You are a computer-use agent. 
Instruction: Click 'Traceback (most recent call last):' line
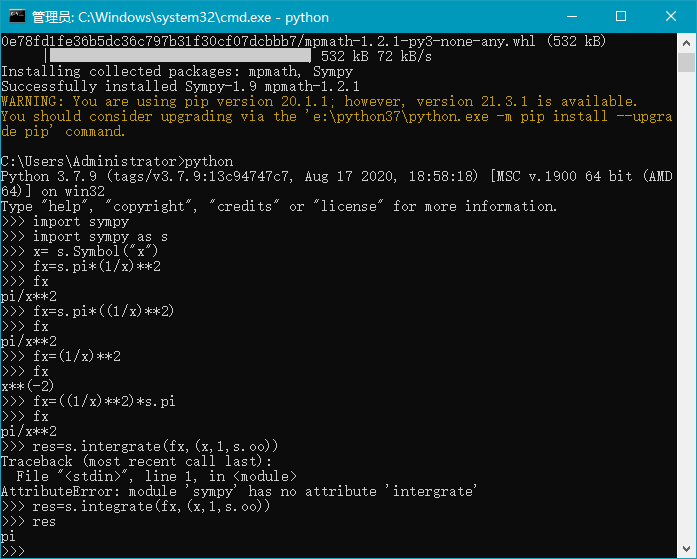(136, 461)
